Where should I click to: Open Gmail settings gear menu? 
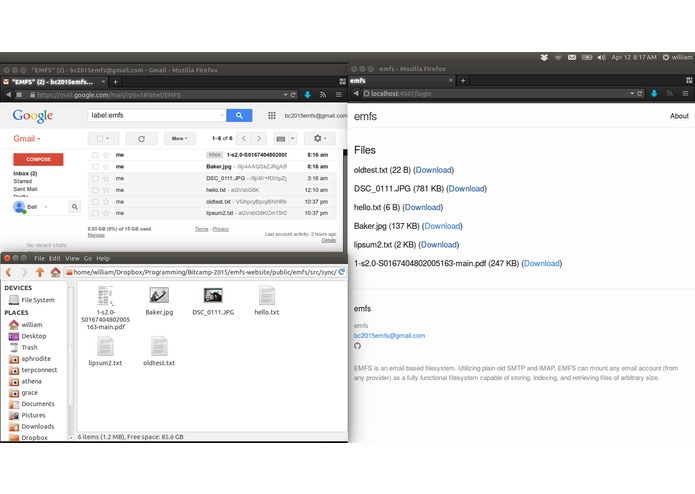click(x=320, y=139)
